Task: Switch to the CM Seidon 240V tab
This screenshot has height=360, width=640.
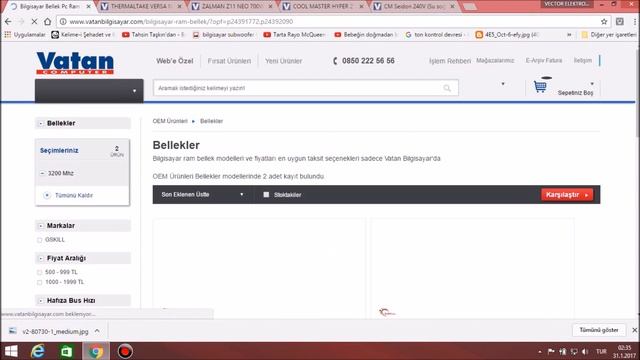Action: 414,7
